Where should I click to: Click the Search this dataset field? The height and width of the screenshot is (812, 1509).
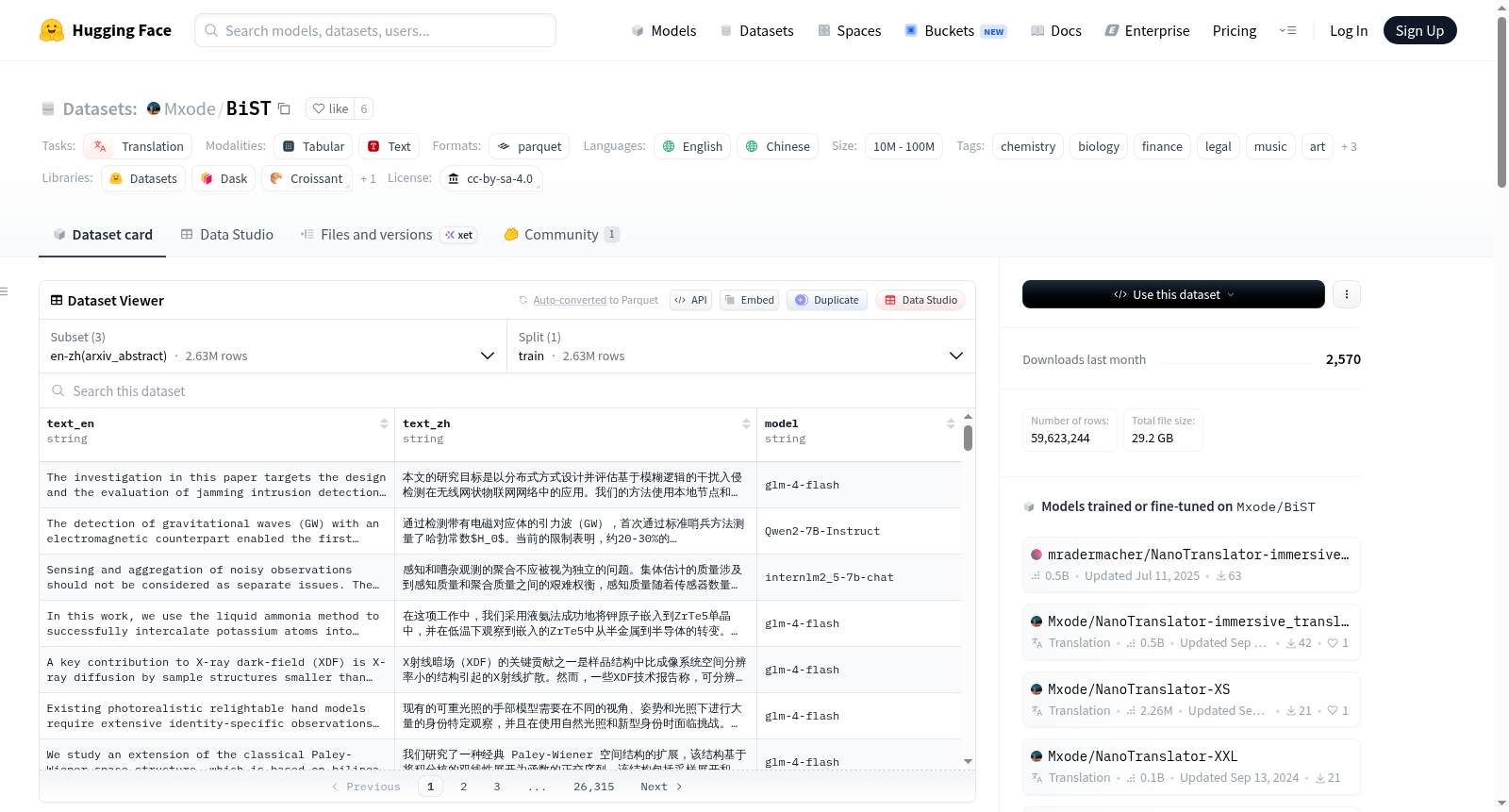tap(507, 390)
